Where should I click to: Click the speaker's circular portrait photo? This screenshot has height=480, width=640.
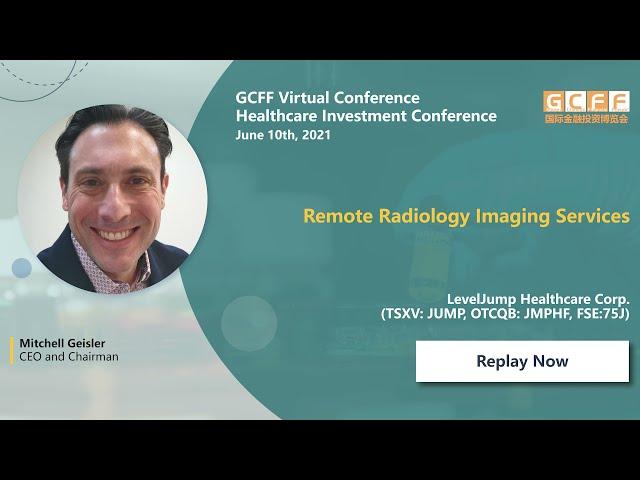click(x=112, y=200)
